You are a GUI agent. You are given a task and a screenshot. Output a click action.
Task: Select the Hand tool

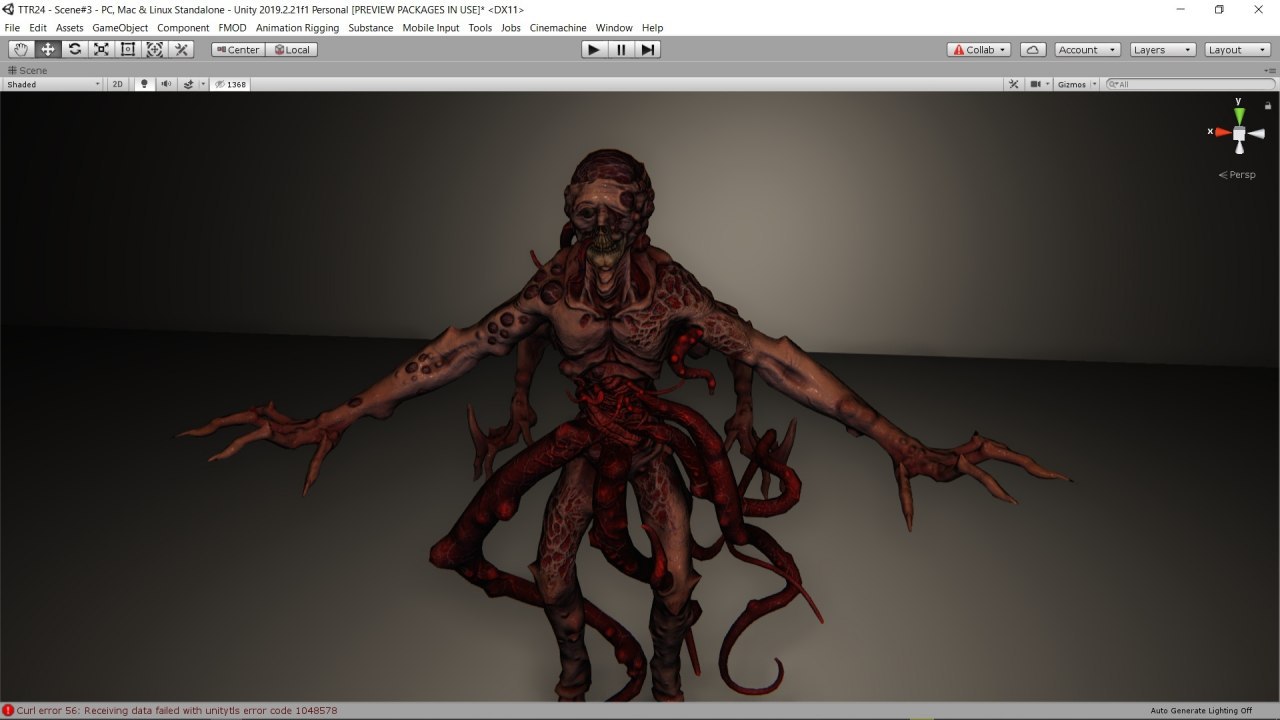point(21,49)
